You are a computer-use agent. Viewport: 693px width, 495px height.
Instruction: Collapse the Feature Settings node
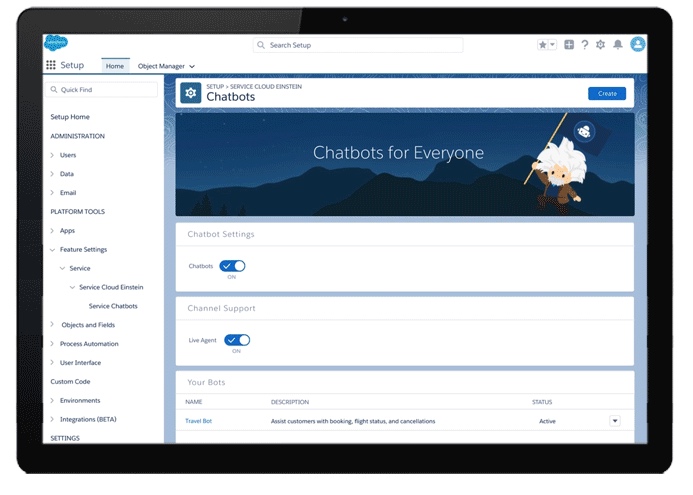coord(52,250)
